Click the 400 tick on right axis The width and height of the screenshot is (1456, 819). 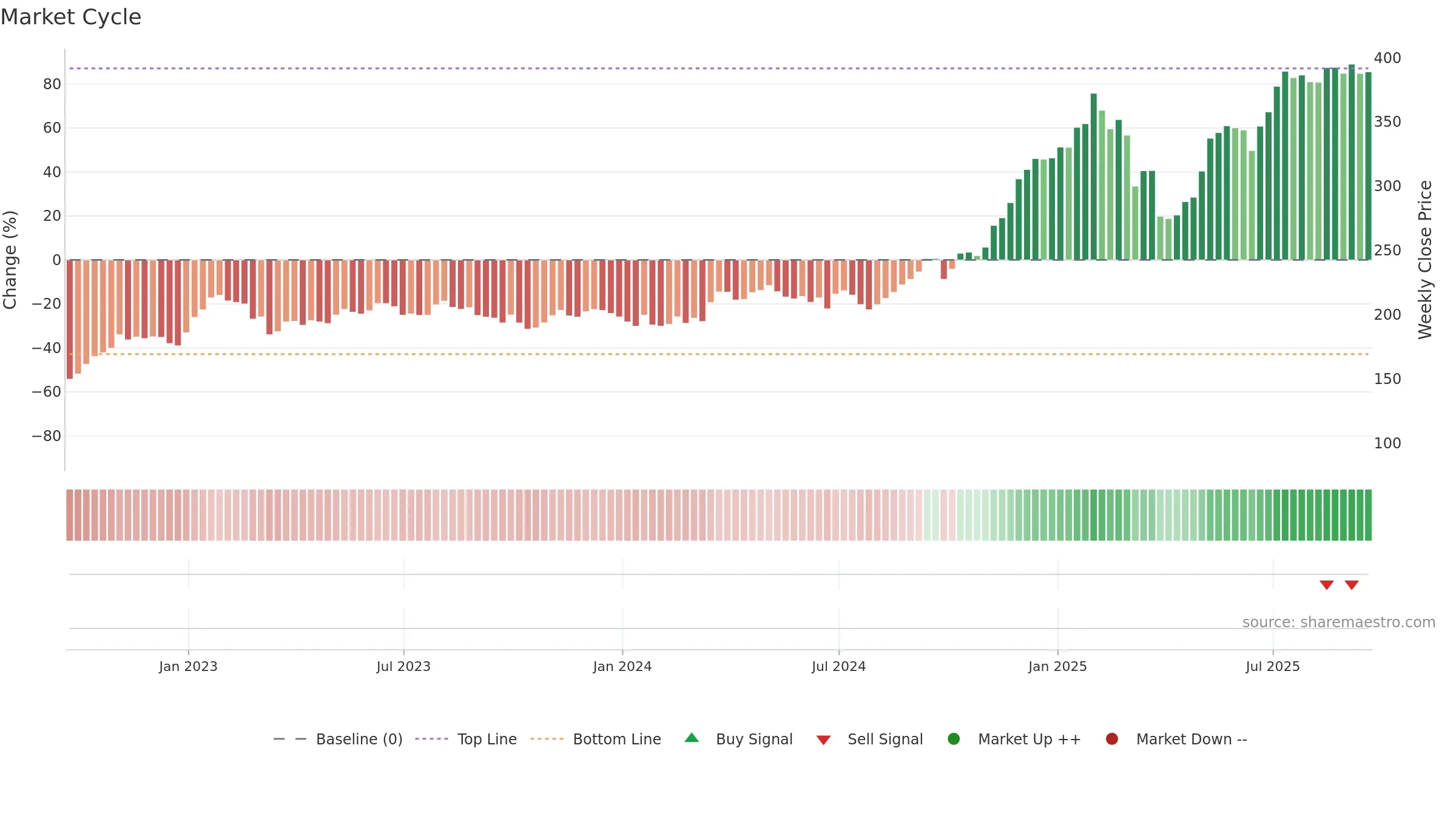tap(1387, 58)
